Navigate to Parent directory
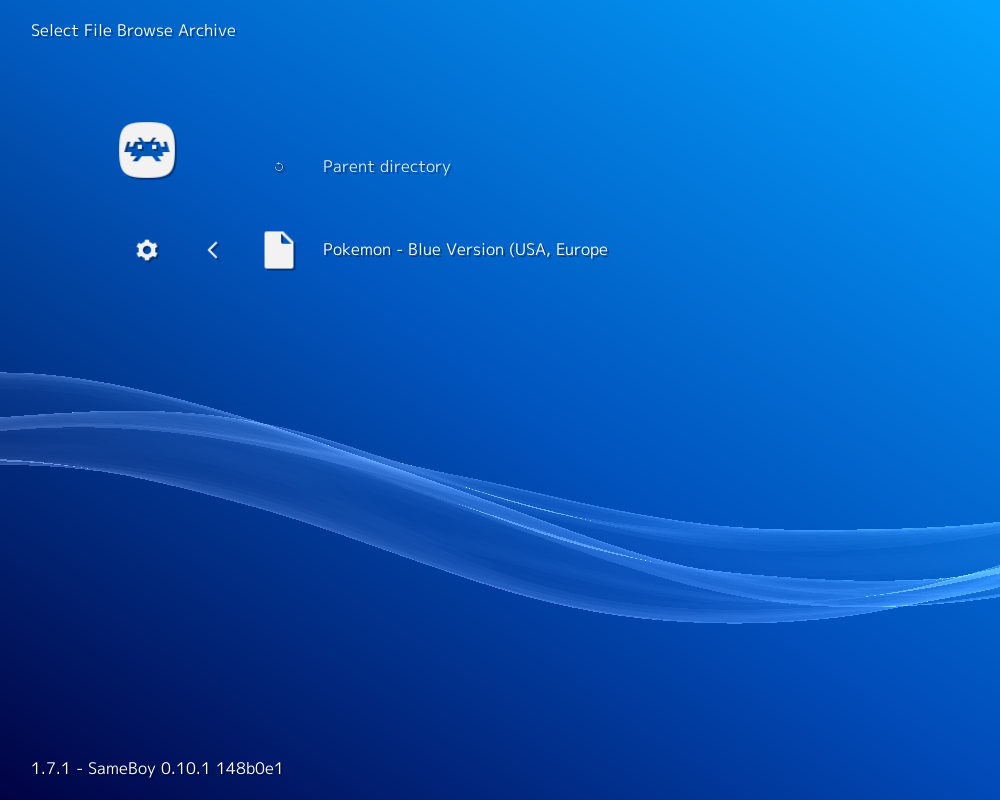The width and height of the screenshot is (1000, 800). (x=386, y=167)
